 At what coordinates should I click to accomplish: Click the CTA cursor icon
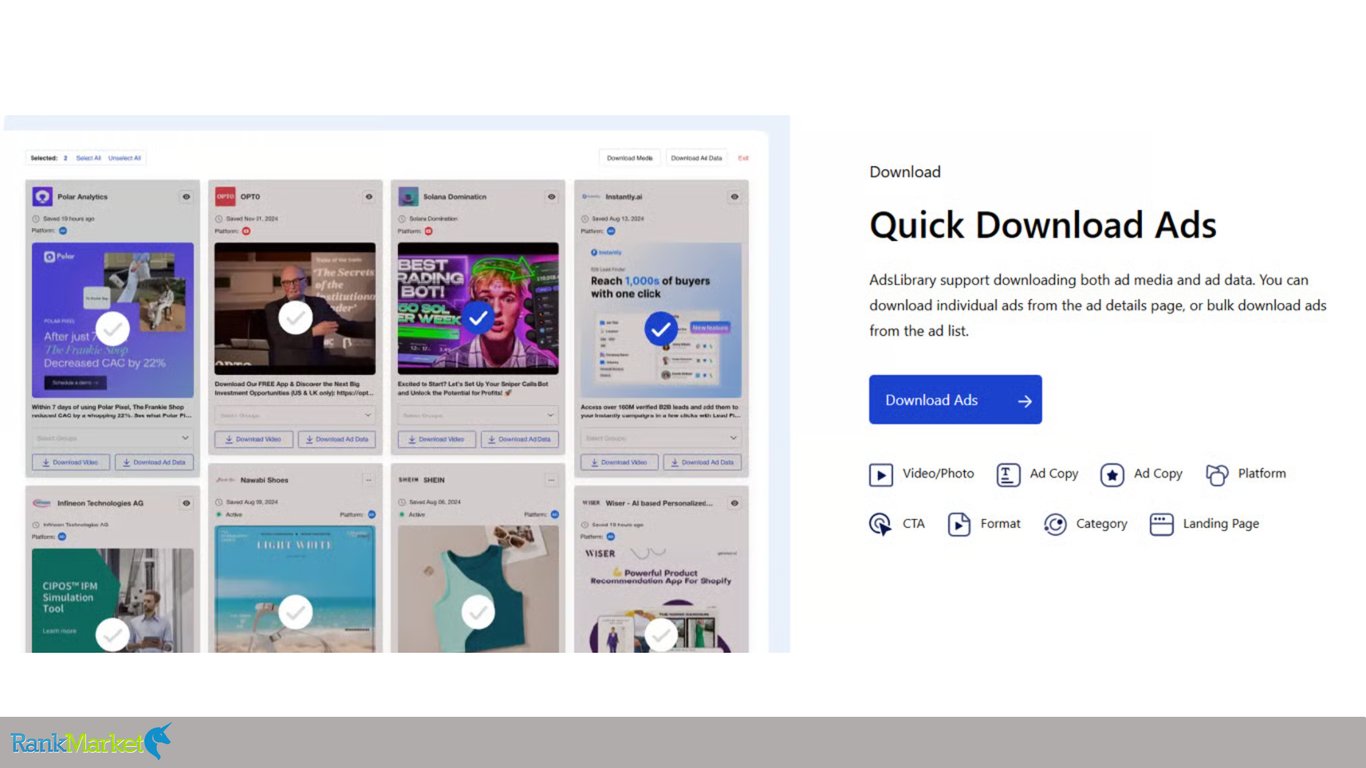click(881, 524)
